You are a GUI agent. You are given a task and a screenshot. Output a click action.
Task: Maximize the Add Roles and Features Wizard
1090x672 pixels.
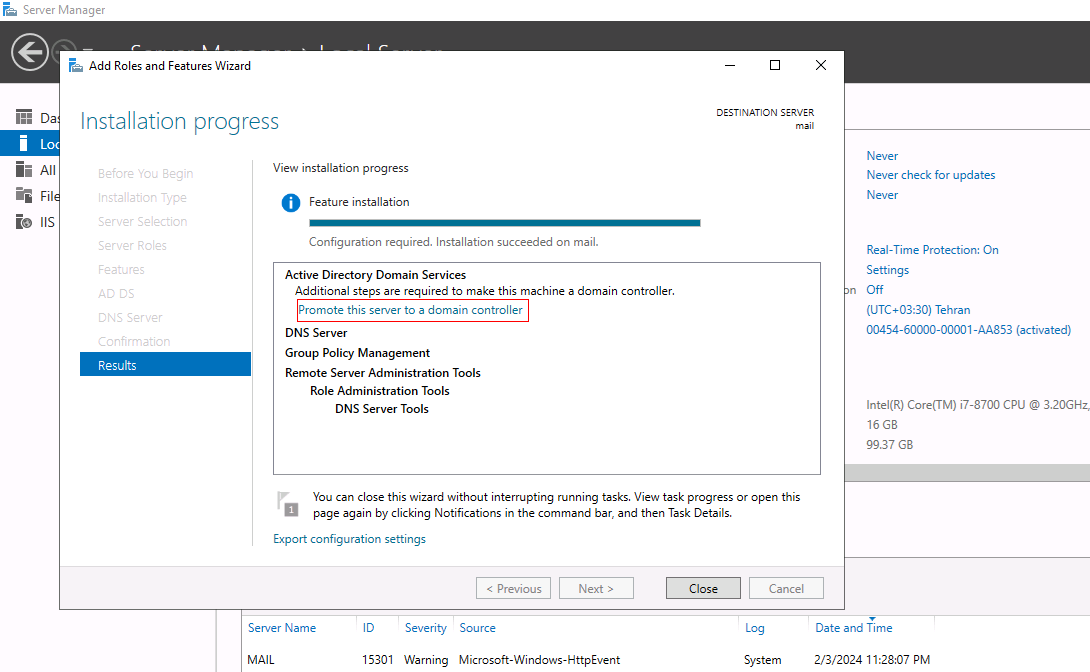coord(775,65)
